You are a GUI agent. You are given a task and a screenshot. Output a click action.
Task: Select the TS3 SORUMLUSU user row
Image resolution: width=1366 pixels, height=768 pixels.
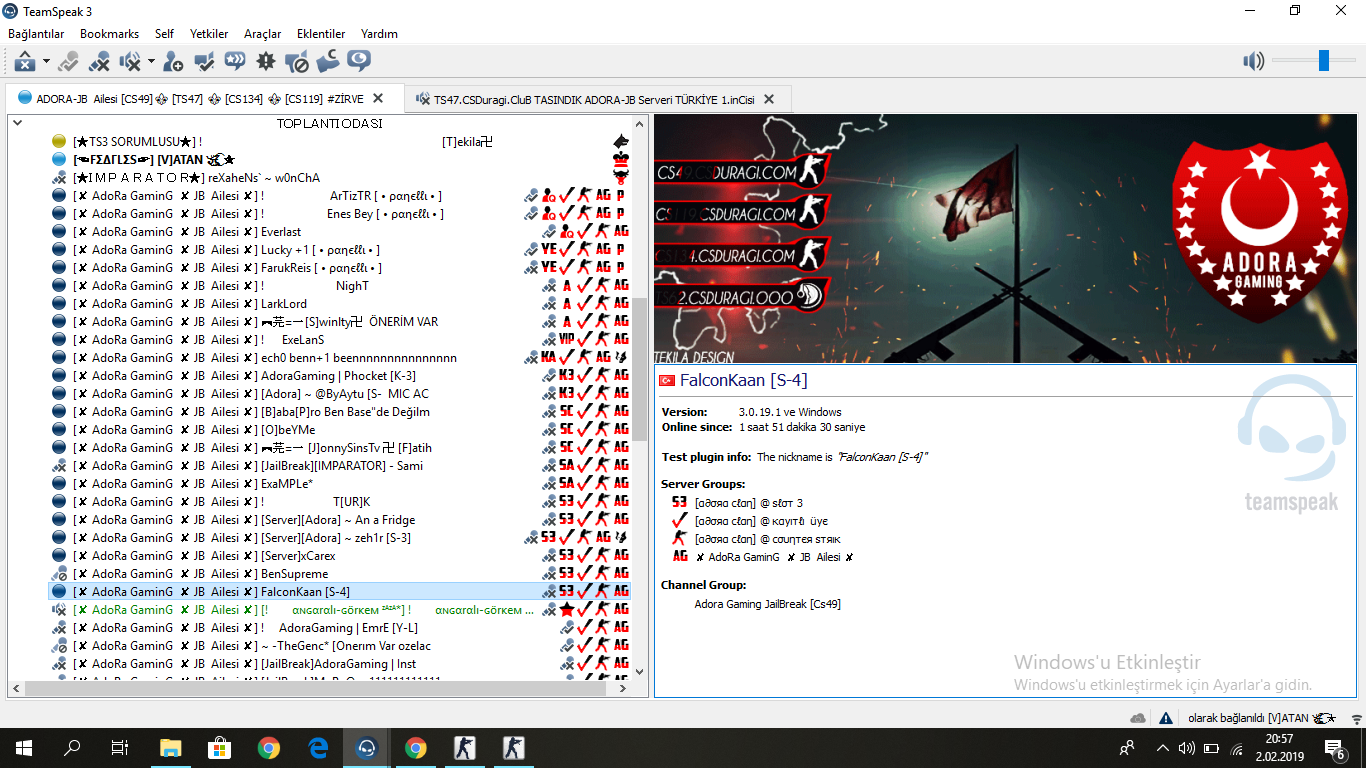[x=339, y=142]
